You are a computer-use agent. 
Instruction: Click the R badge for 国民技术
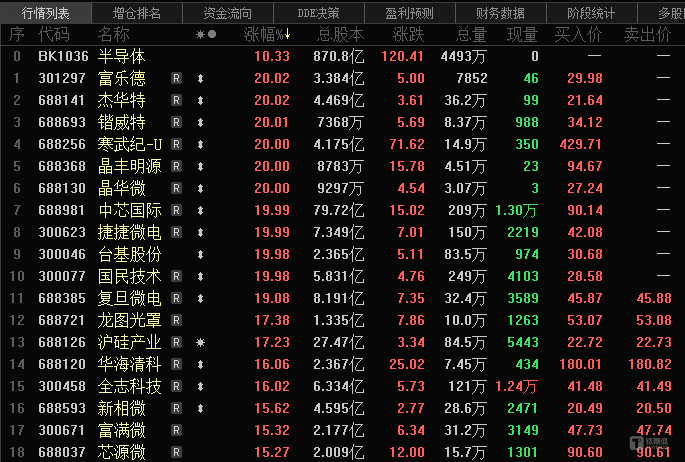(176, 276)
